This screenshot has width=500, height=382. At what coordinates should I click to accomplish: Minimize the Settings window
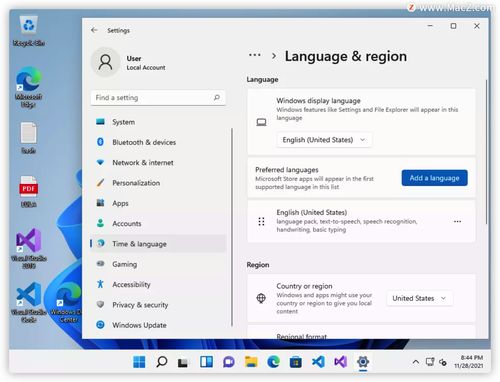click(430, 26)
